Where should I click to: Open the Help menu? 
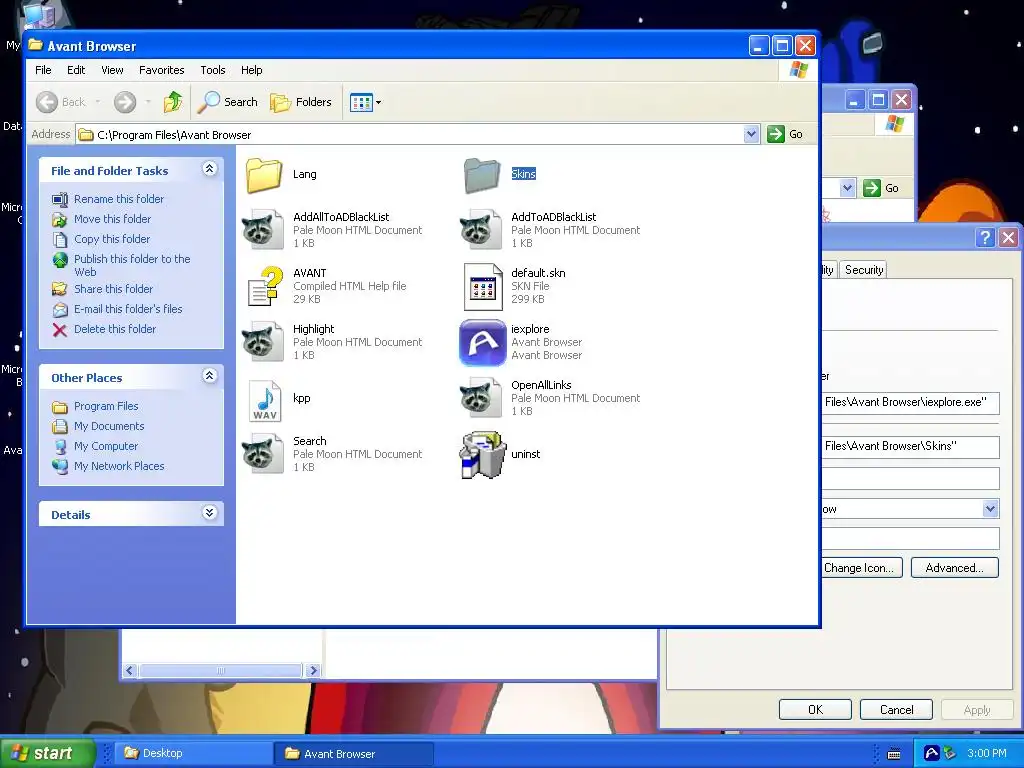coord(251,70)
